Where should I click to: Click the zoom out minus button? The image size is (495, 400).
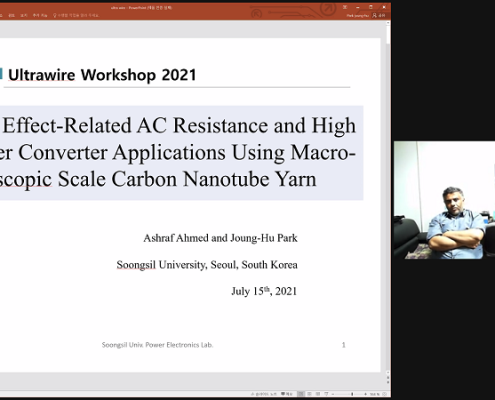333,394
